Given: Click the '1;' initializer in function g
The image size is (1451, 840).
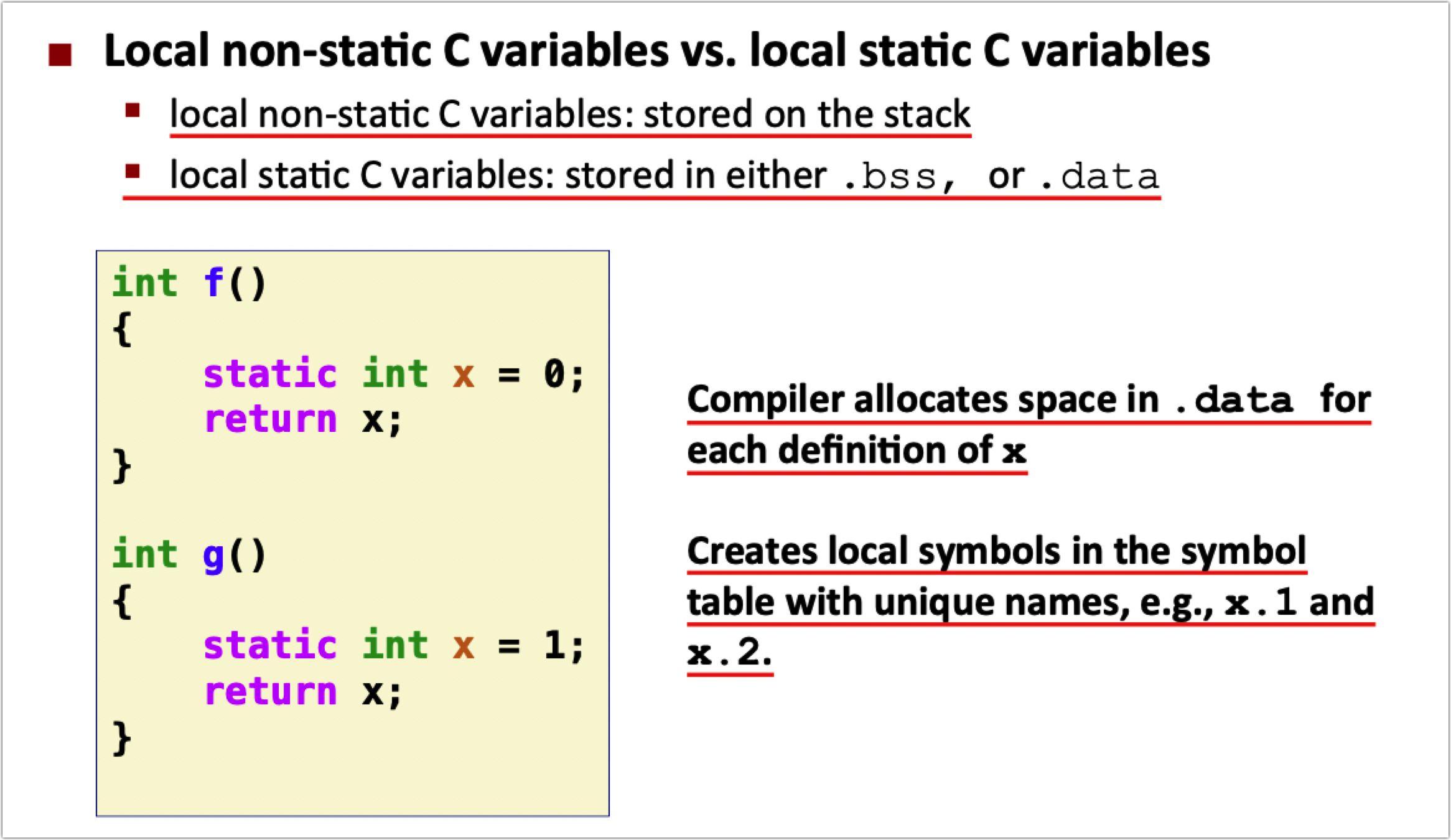Looking at the screenshot, I should tap(563, 645).
